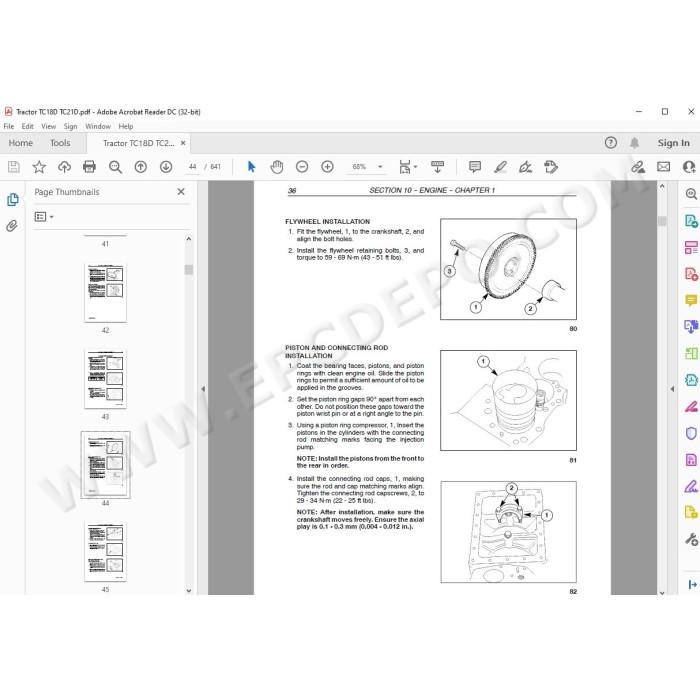Close the Tractor TC18D document tab

[x=183, y=143]
